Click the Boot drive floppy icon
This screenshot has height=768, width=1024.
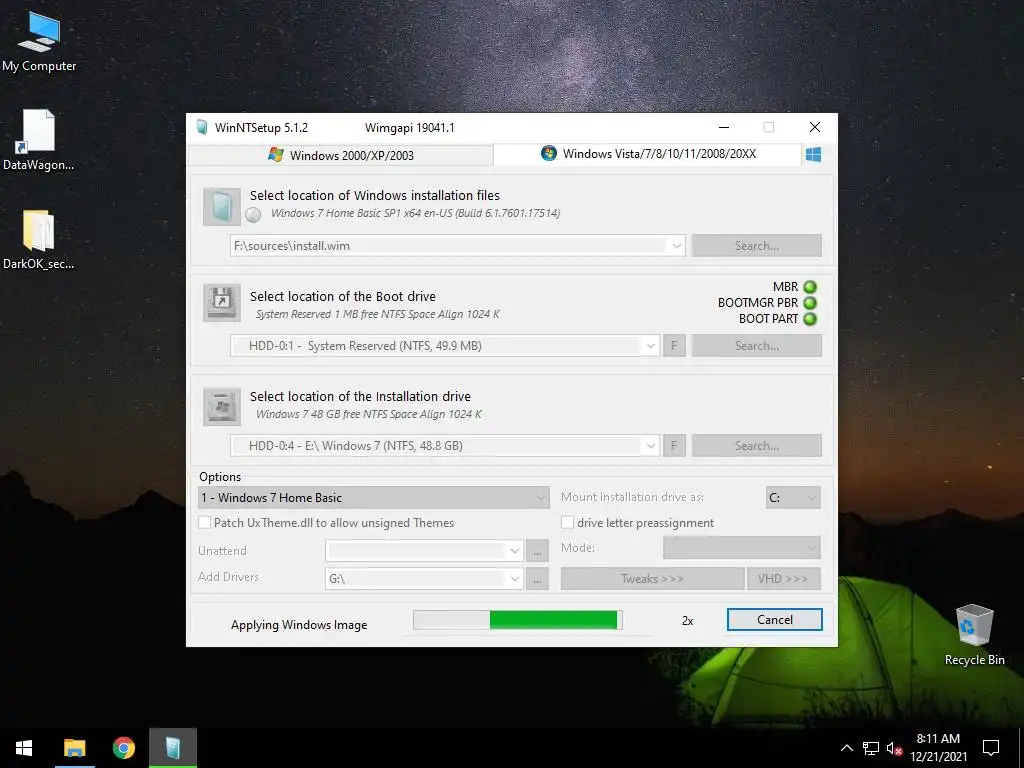pos(221,302)
